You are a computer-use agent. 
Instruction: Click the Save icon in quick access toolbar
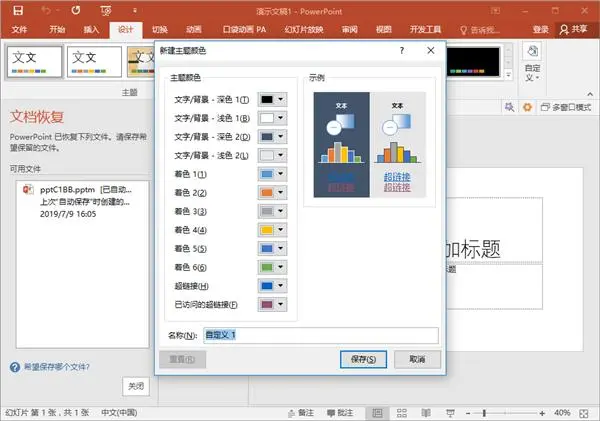coord(18,10)
